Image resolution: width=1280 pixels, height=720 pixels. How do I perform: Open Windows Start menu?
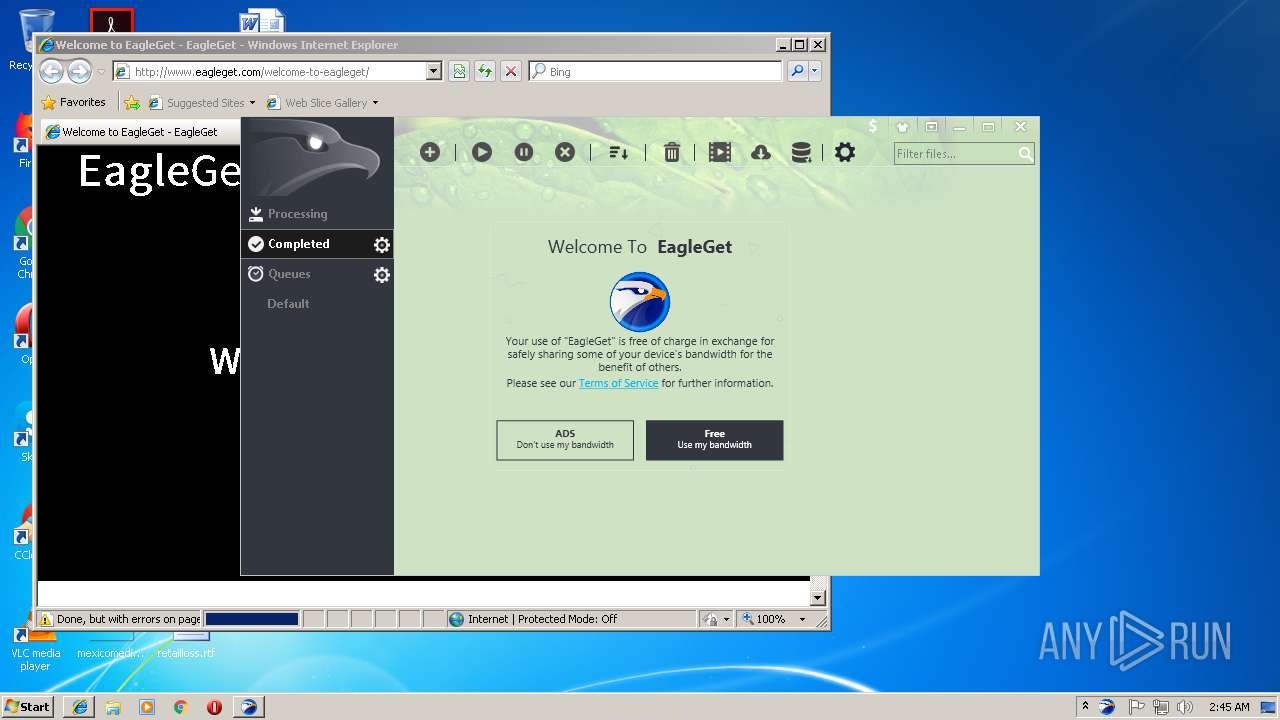[x=28, y=706]
